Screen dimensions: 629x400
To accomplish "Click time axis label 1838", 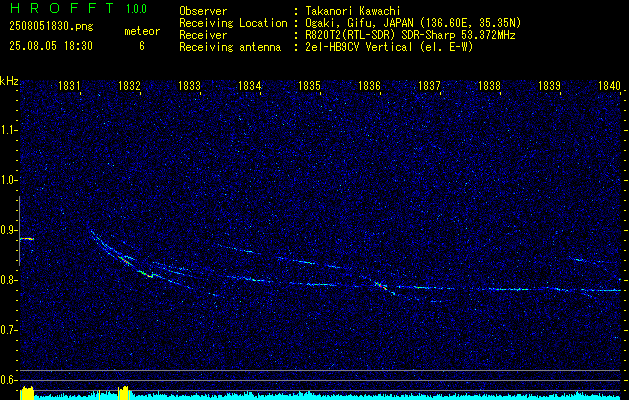I will point(489,85).
